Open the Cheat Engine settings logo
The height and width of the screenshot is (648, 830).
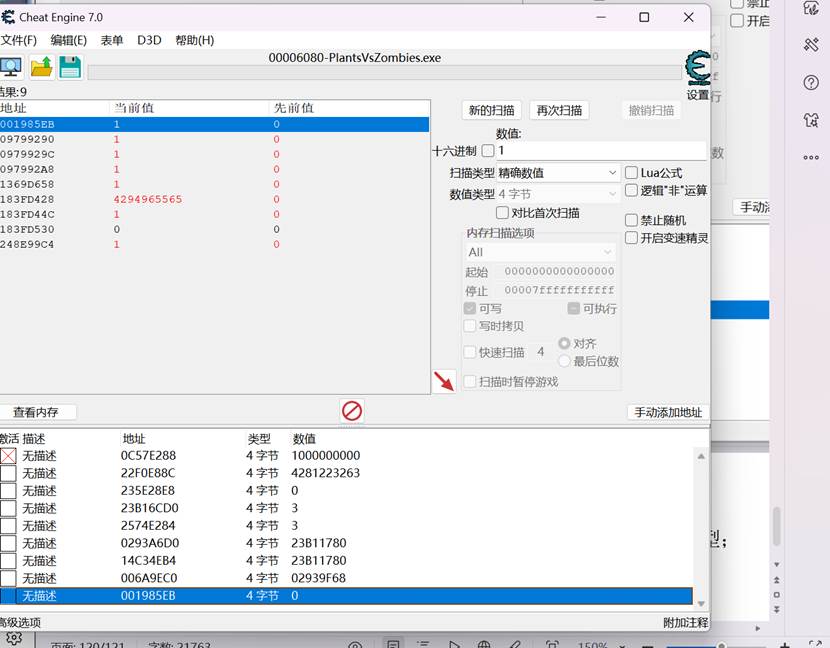698,68
